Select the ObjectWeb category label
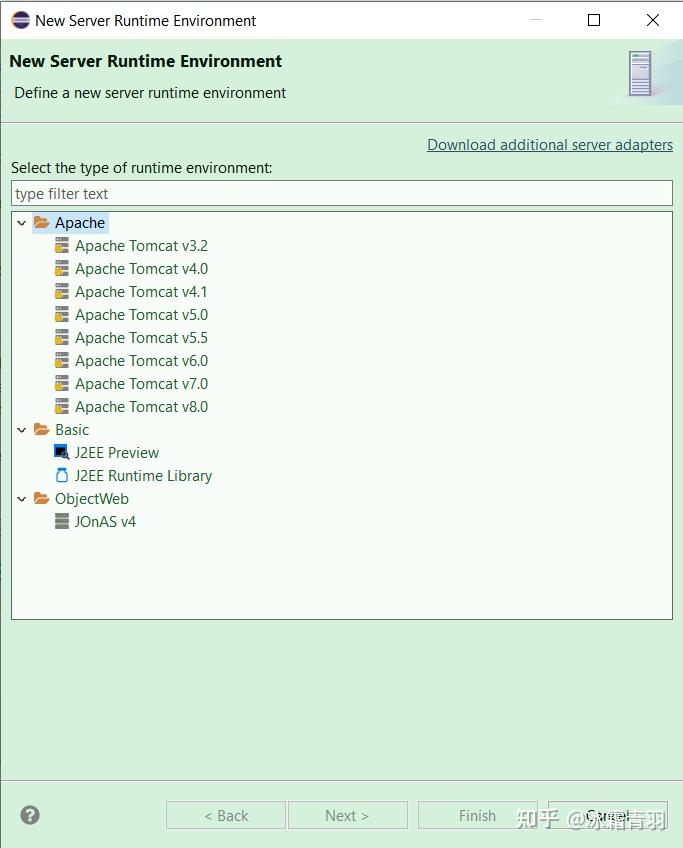 [x=92, y=498]
